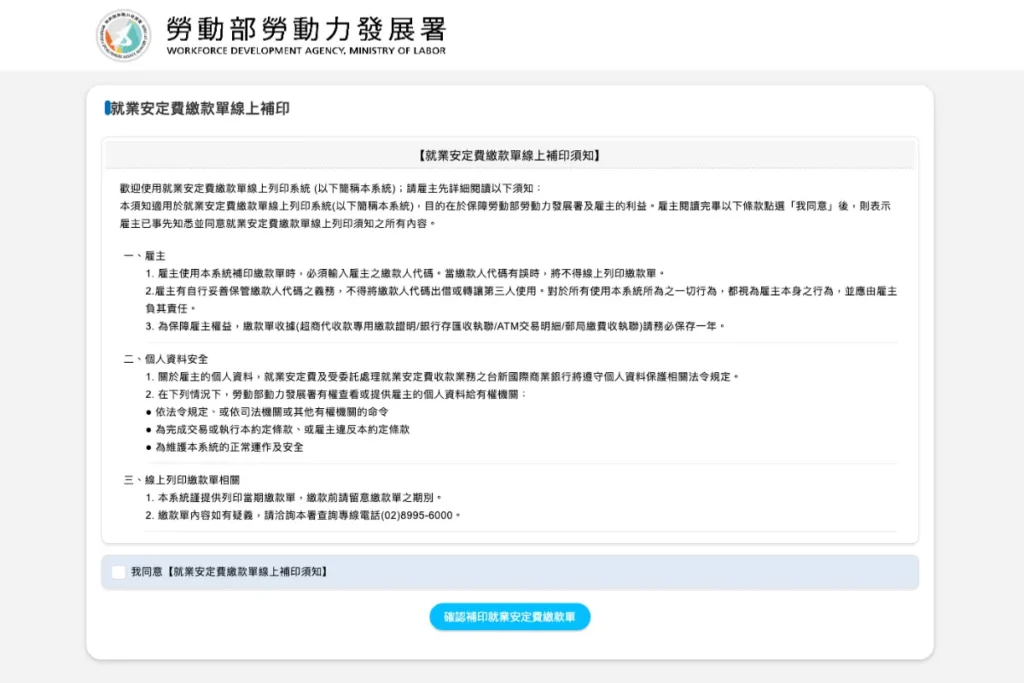Enable the consent checkbox before printing
The image size is (1024, 683).
pos(121,571)
